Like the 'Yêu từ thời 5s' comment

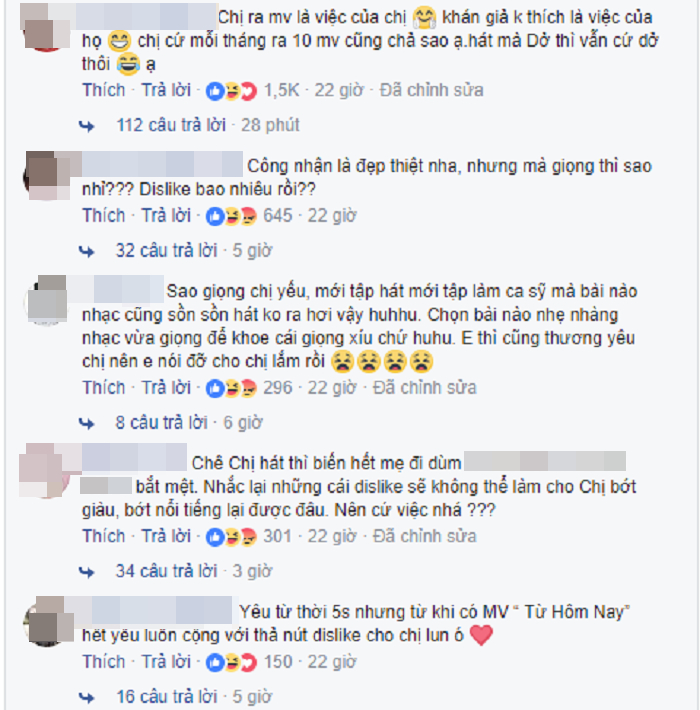(x=104, y=662)
